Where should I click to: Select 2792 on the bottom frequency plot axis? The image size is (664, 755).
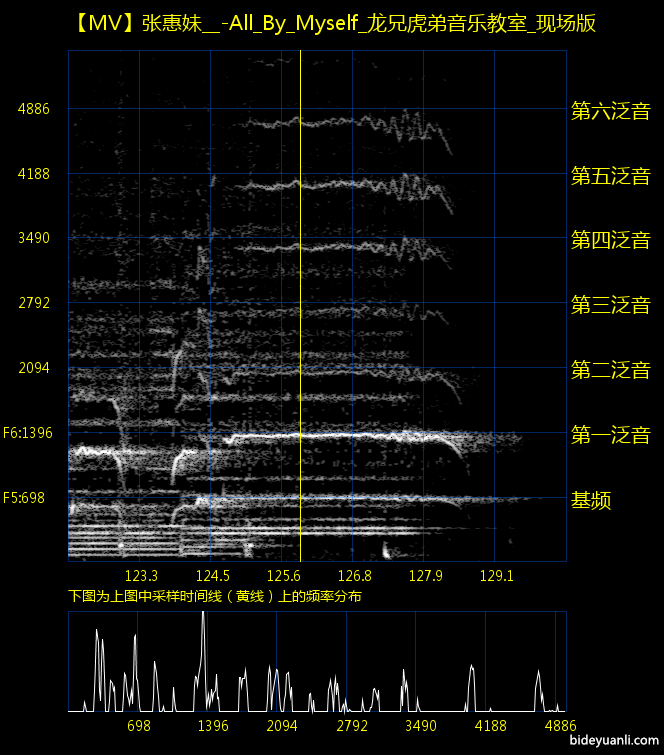(352, 725)
